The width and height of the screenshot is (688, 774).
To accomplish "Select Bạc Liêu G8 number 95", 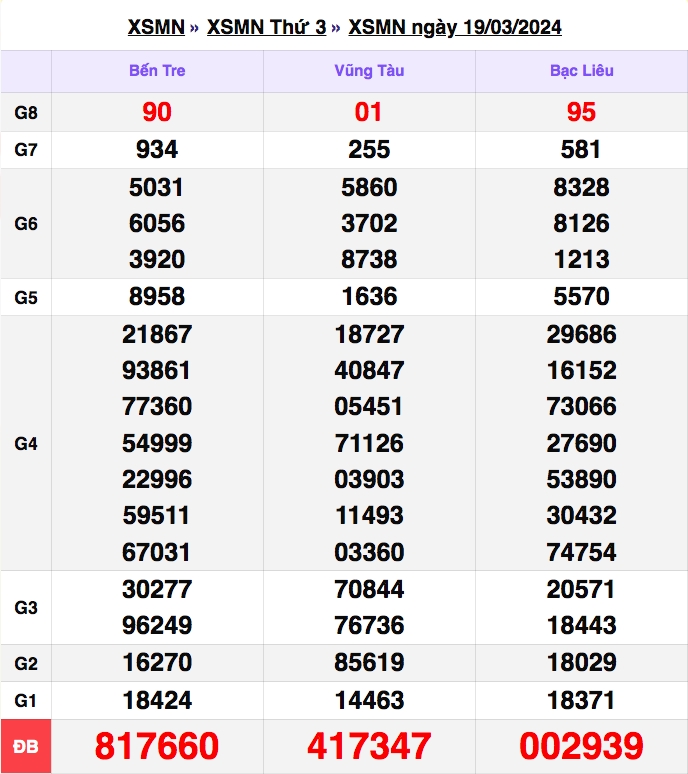I will pos(581,112).
